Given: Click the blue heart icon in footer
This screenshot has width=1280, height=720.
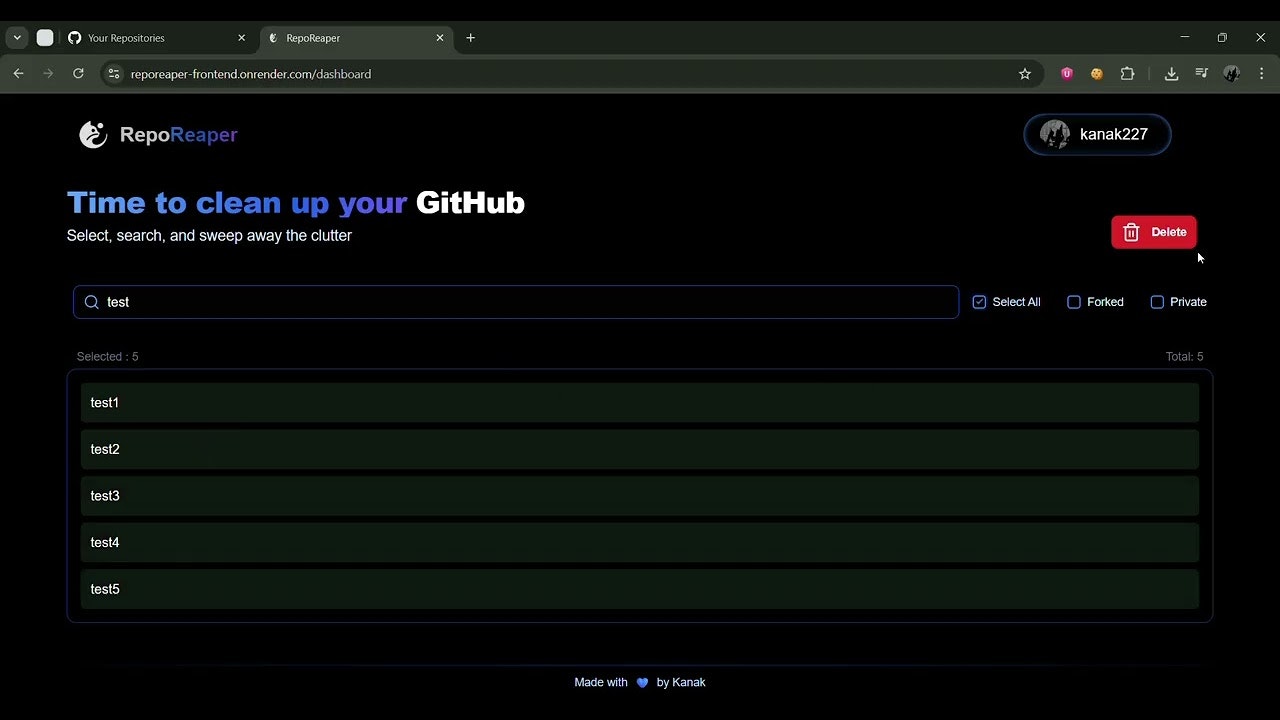Looking at the screenshot, I should (642, 683).
